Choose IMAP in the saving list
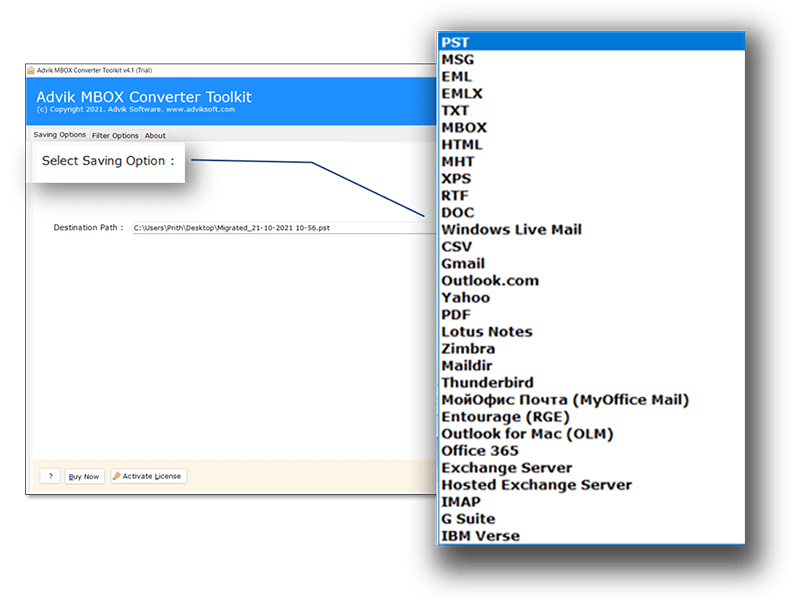The width and height of the screenshot is (807, 600). click(x=592, y=501)
